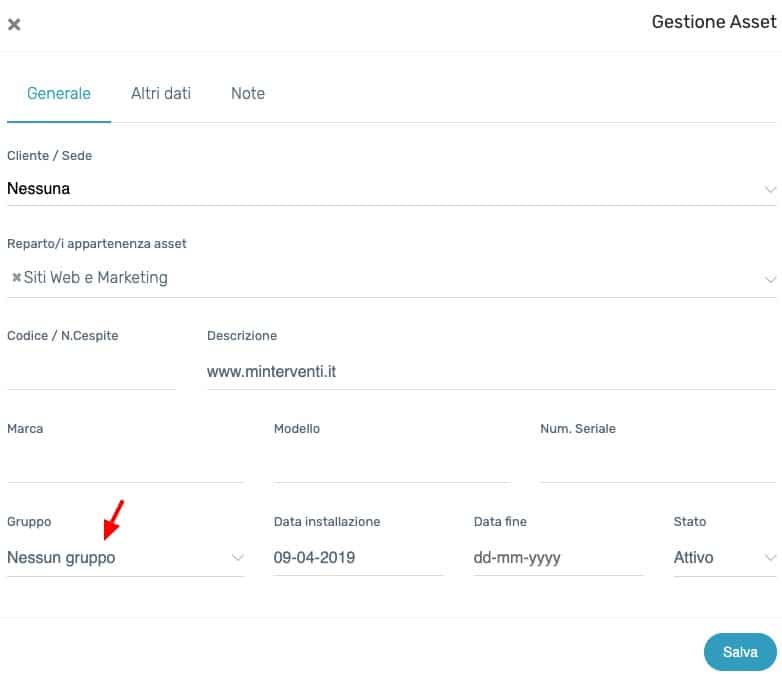Change the Attivo status value

pos(693,557)
